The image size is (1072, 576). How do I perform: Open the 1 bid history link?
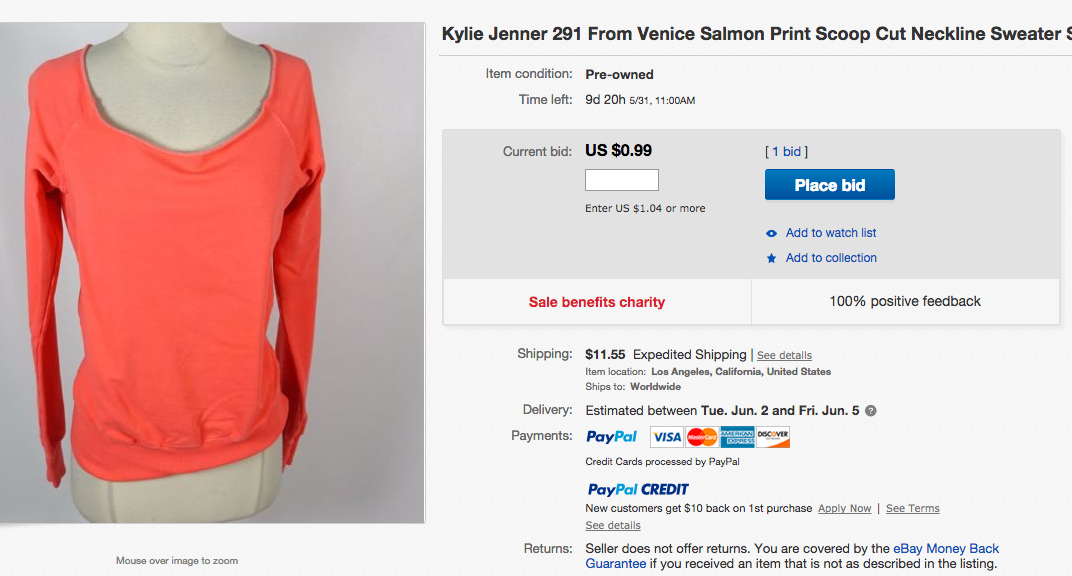[786, 152]
